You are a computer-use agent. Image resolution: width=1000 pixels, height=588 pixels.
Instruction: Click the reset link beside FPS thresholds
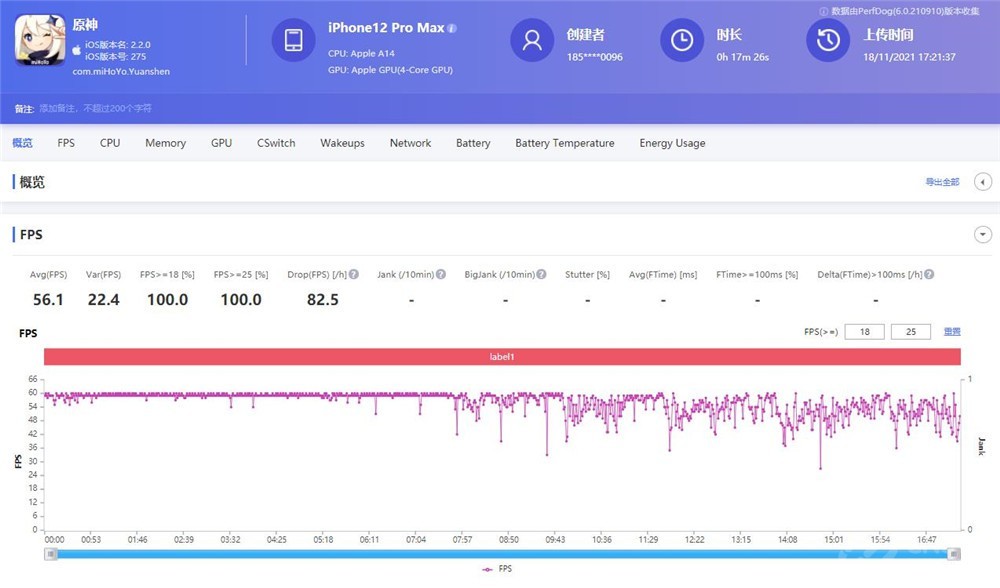(x=952, y=332)
